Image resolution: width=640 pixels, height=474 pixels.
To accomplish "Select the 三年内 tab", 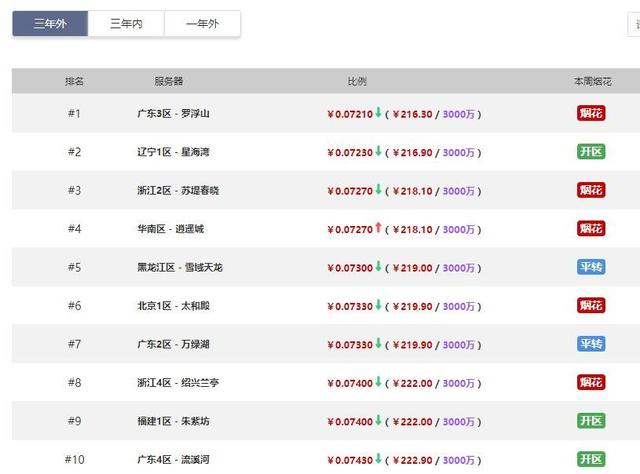I will tap(126, 24).
